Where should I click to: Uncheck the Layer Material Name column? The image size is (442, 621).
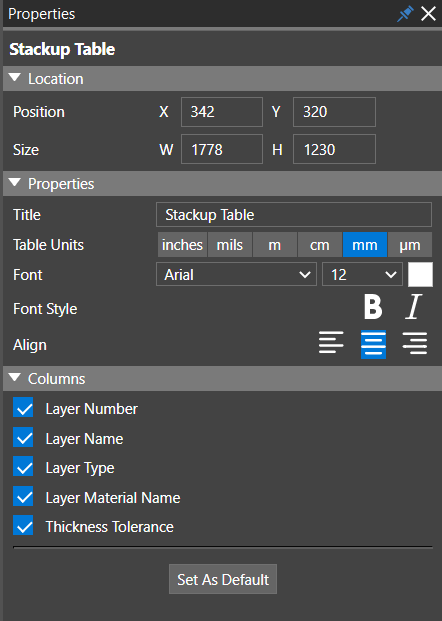coord(23,496)
